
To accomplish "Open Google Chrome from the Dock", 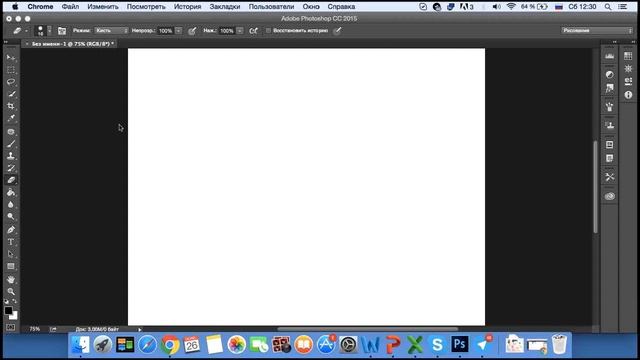I will [x=170, y=345].
